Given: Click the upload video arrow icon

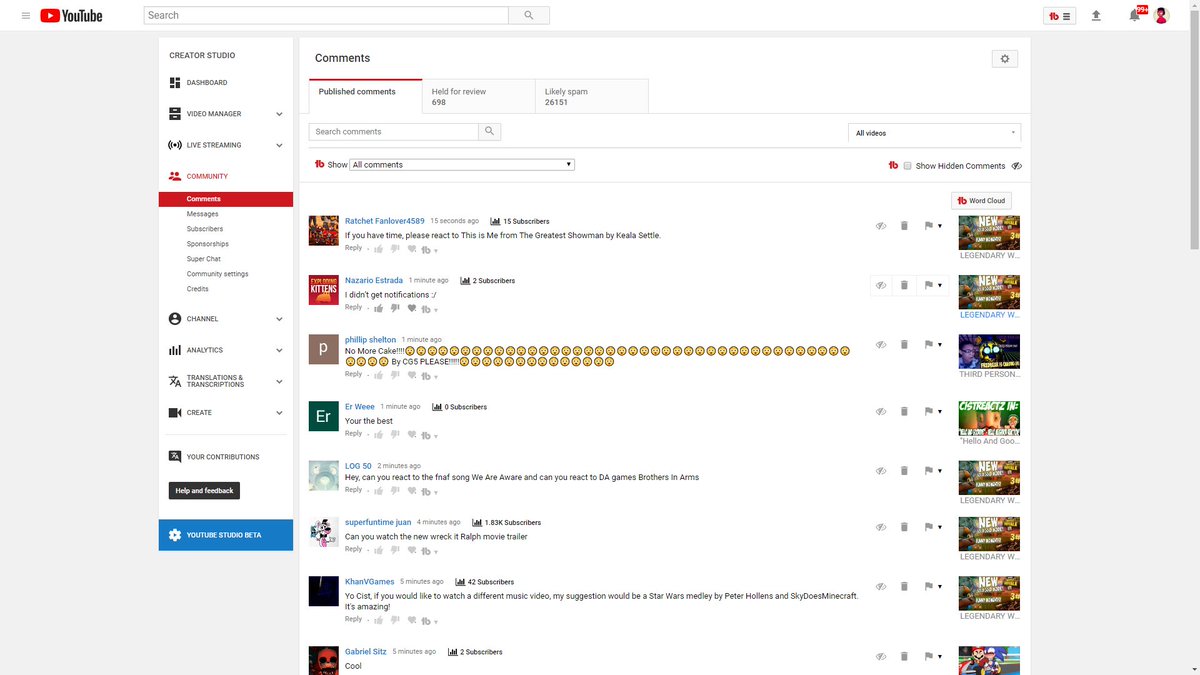Looking at the screenshot, I should pyautogui.click(x=1096, y=16).
